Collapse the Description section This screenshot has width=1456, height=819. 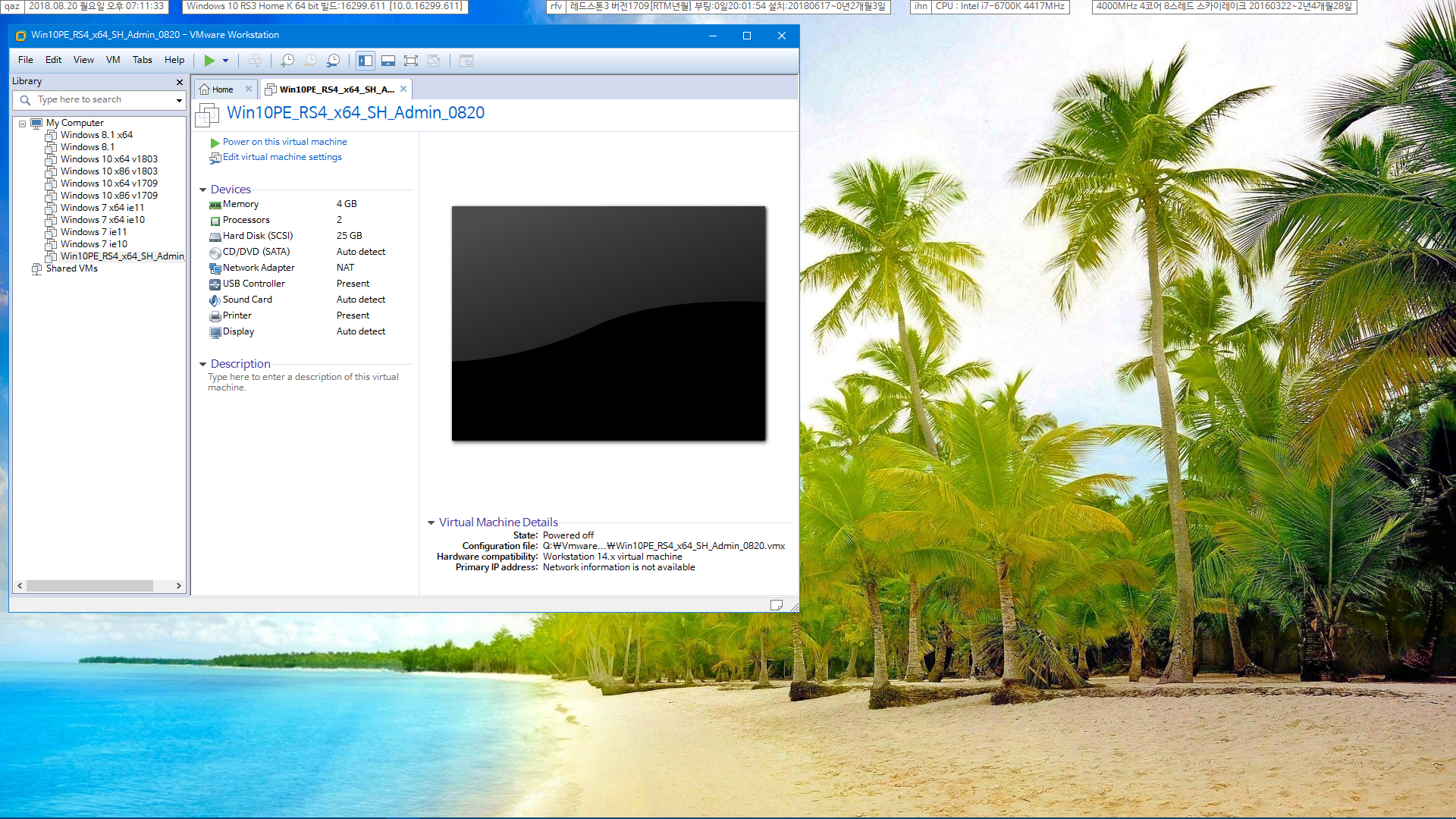tap(203, 363)
